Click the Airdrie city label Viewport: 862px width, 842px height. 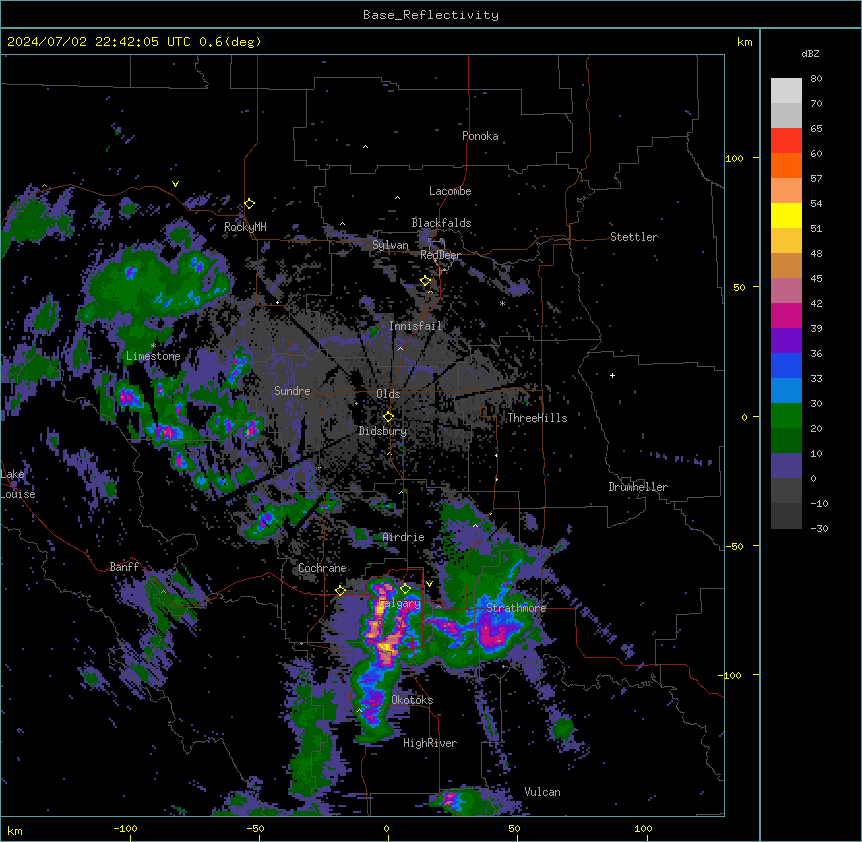coord(404,537)
